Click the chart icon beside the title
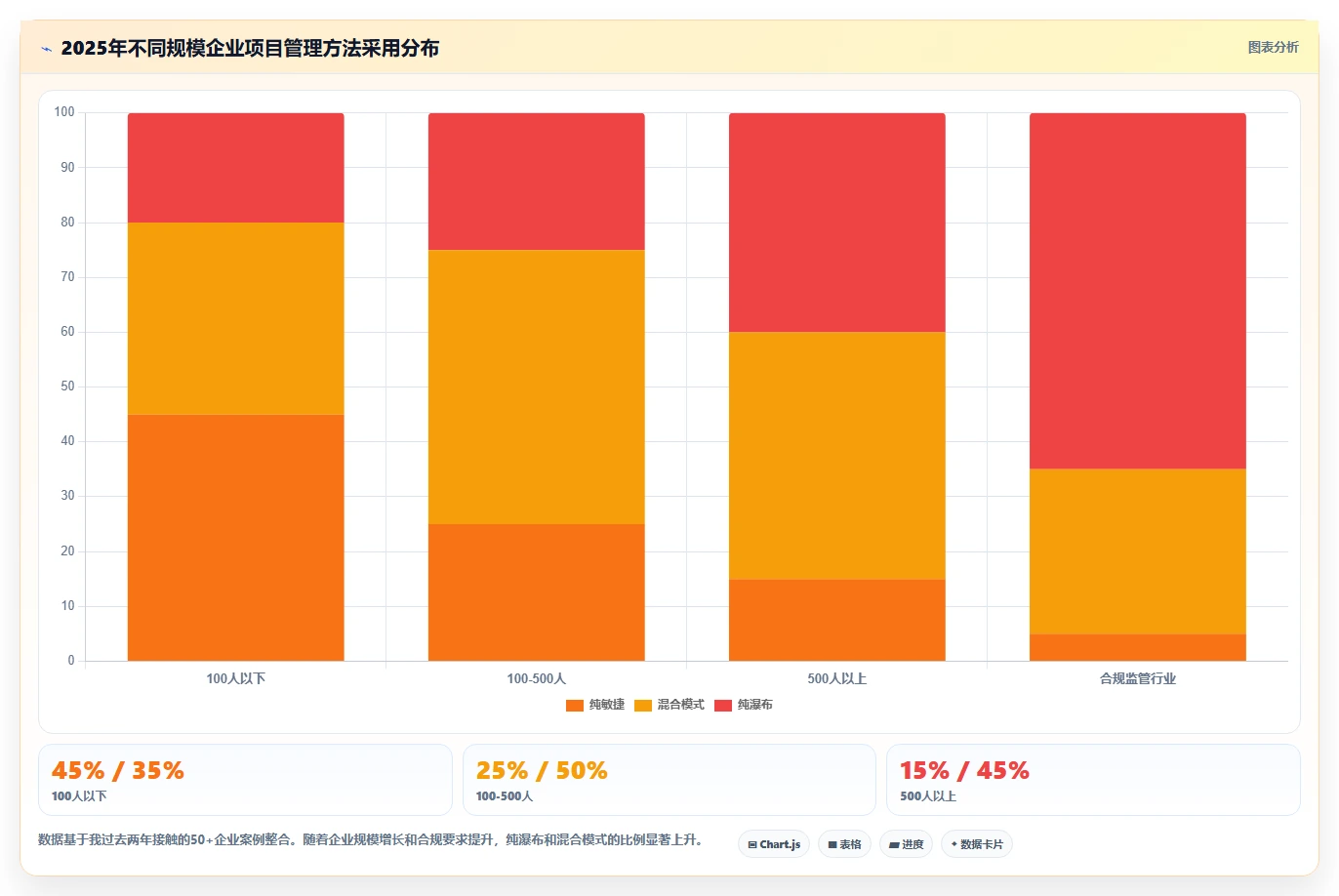 [x=46, y=49]
